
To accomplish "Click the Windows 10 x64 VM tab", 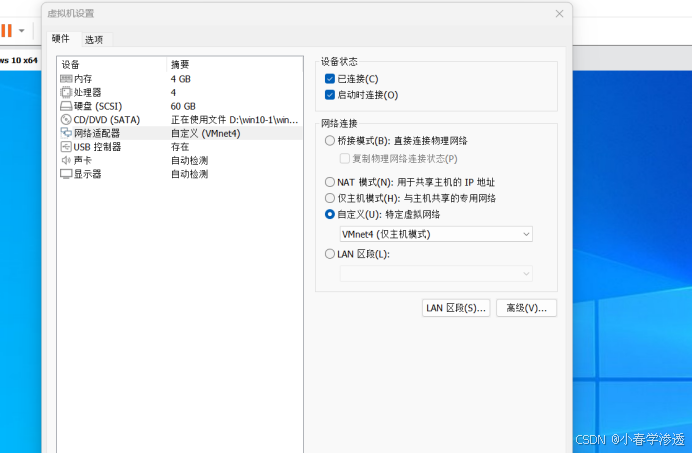I will click(19, 60).
